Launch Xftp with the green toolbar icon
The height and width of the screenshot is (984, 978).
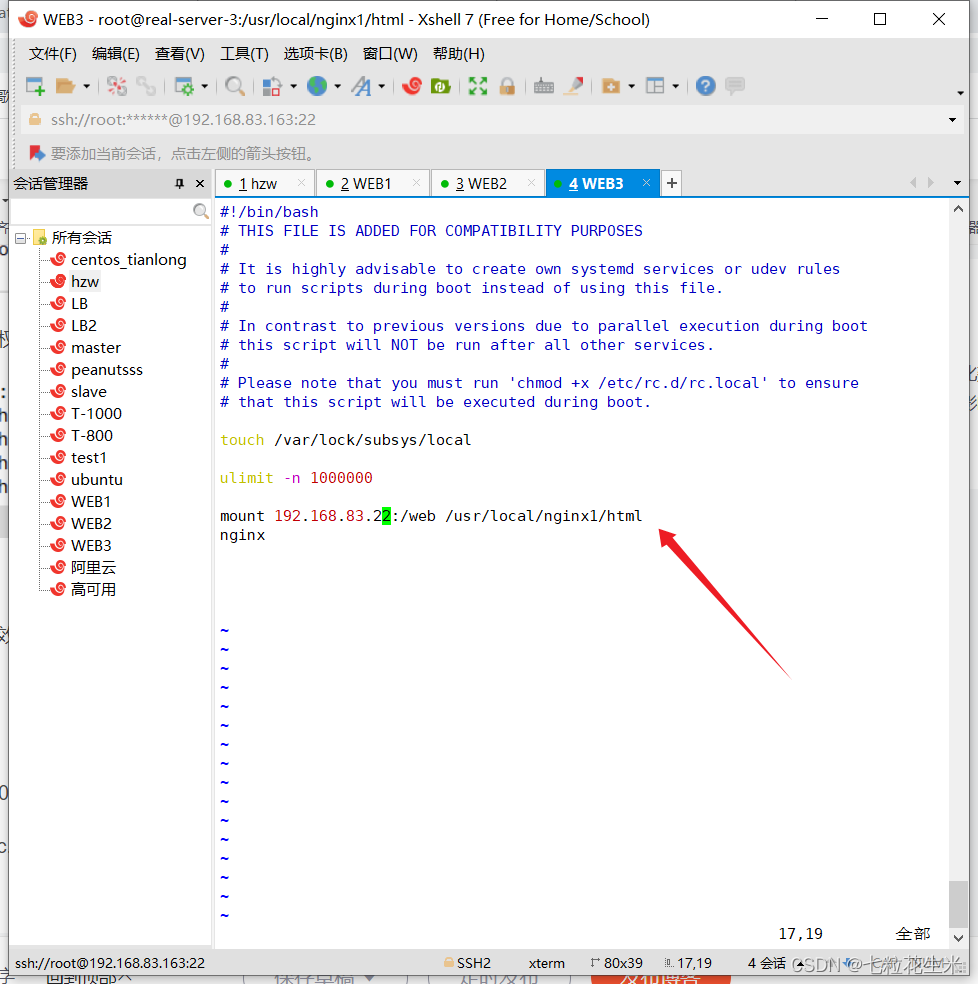point(441,86)
